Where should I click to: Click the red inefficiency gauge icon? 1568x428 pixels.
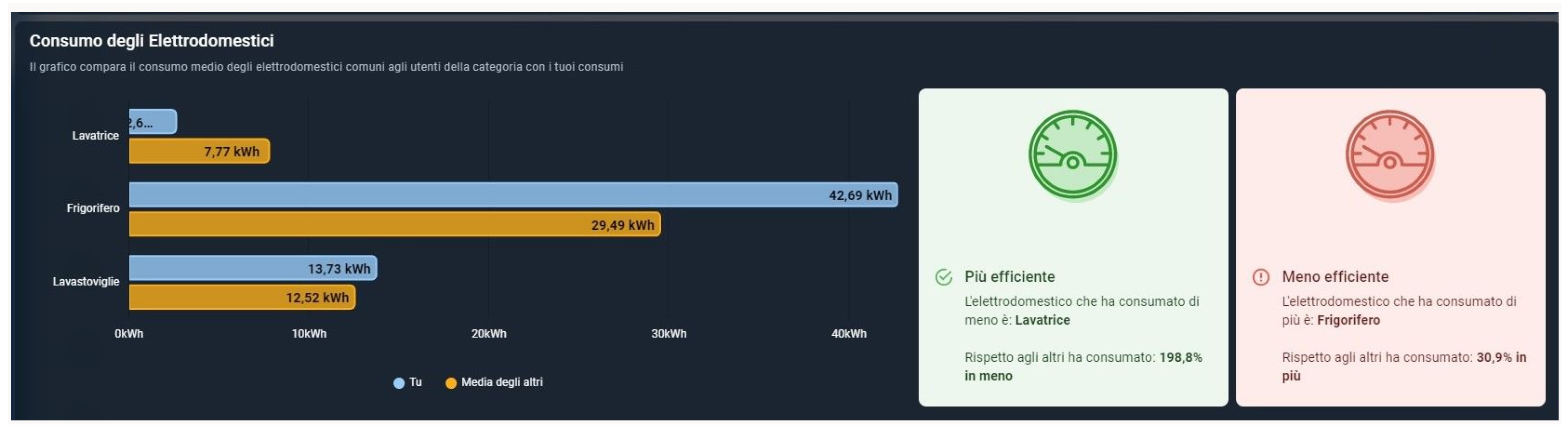(1390, 154)
